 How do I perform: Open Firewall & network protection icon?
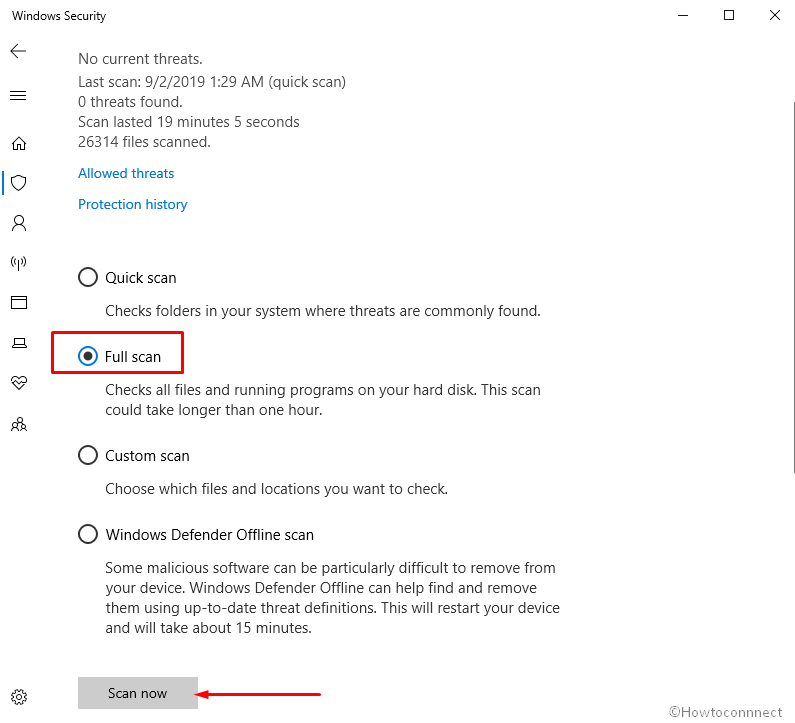19,263
